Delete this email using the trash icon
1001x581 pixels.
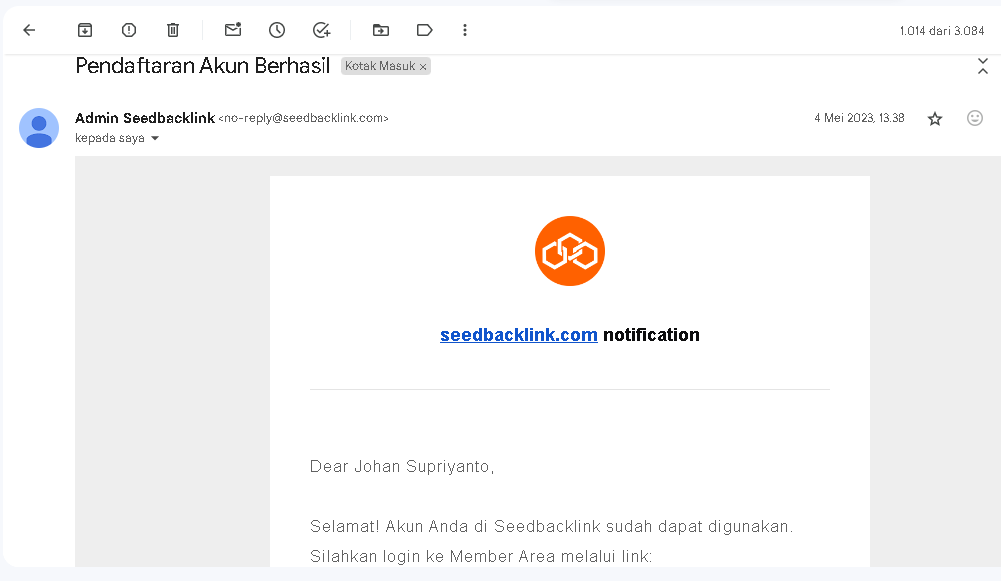pos(173,30)
